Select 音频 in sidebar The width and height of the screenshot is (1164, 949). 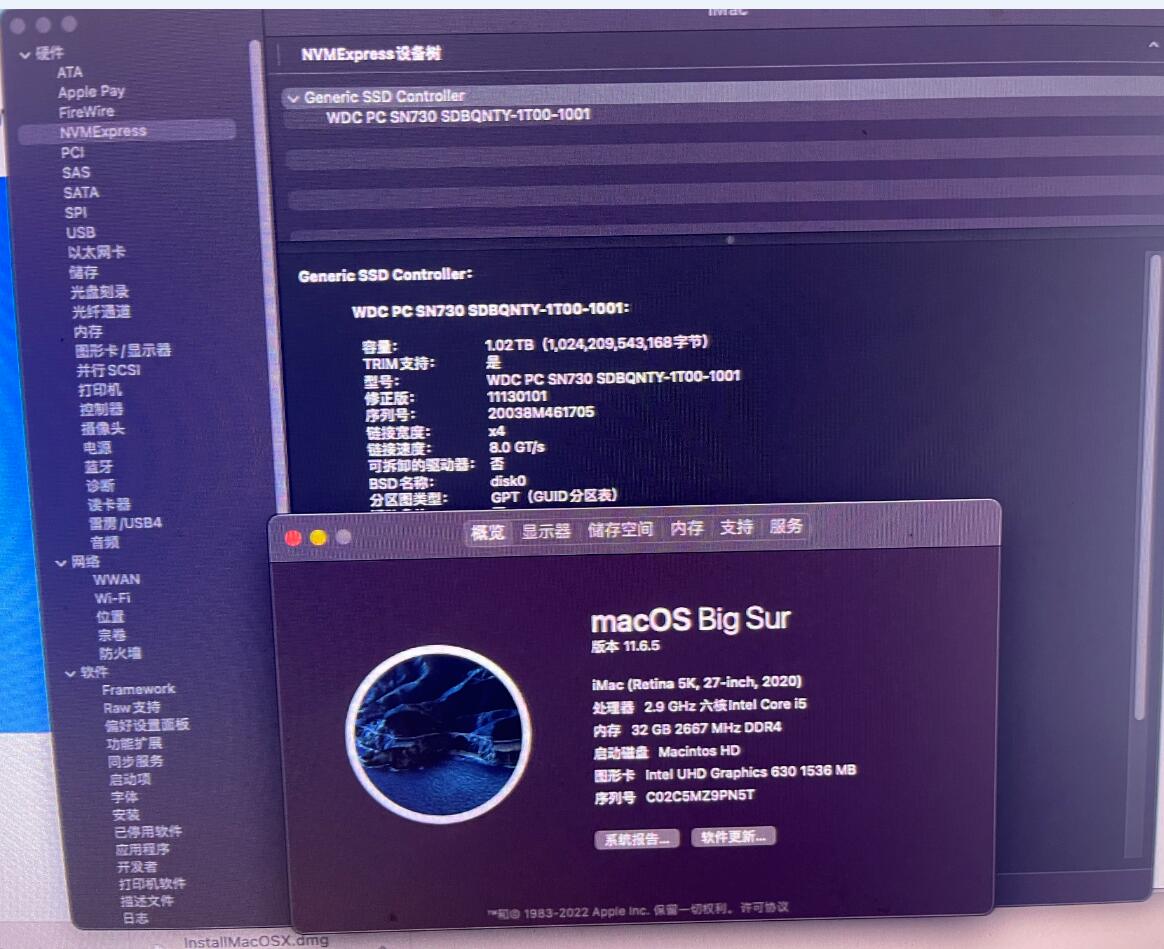click(105, 542)
